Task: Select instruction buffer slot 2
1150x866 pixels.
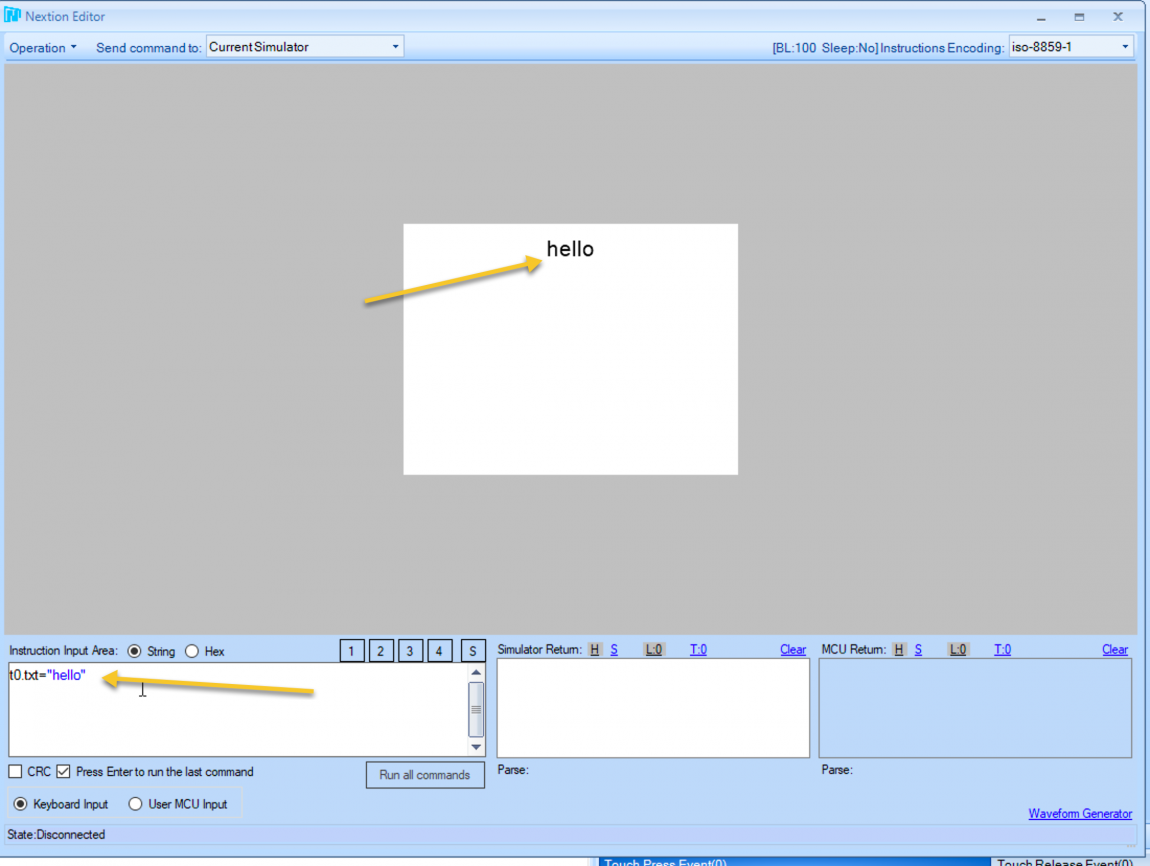Action: pos(381,650)
